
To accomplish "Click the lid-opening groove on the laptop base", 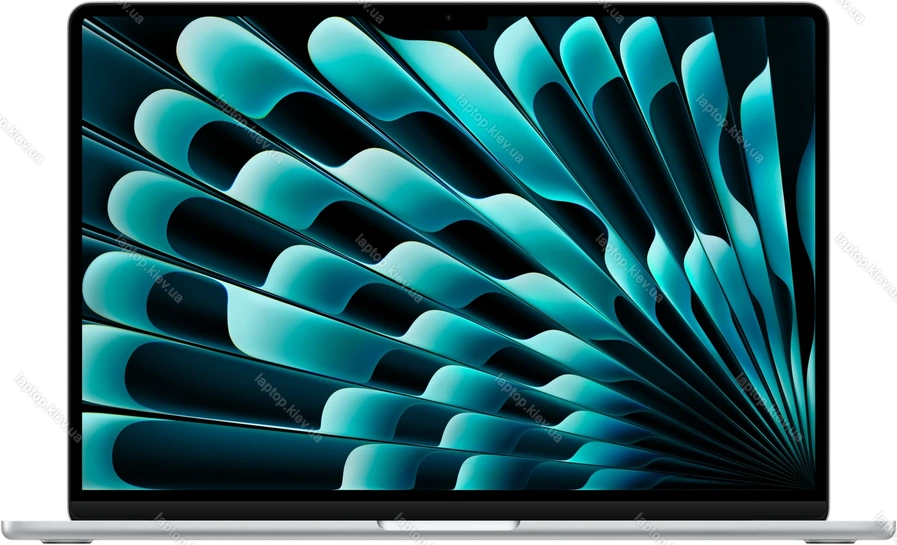I will coord(448,524).
